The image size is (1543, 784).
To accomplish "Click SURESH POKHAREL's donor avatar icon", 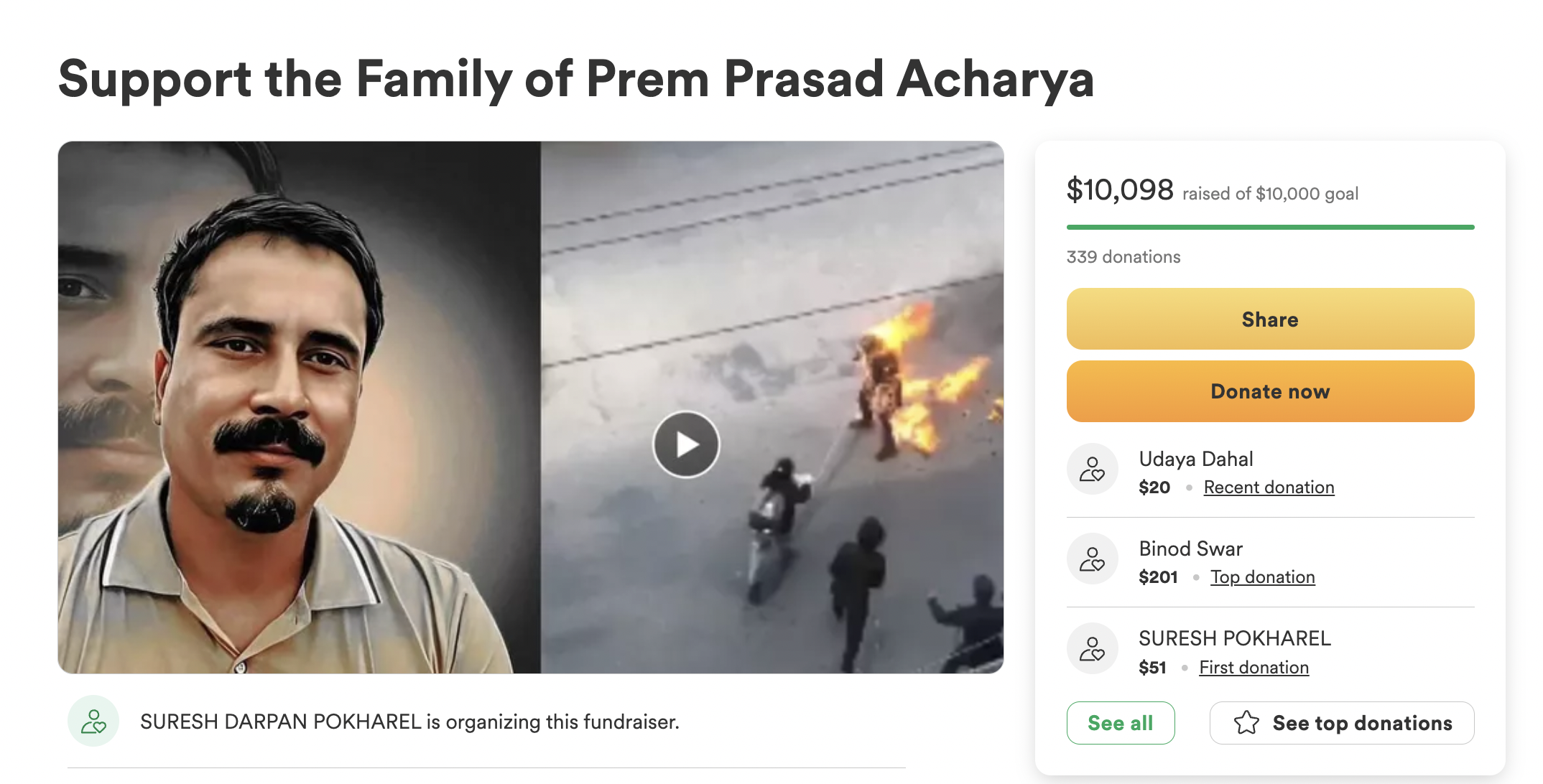I will point(1092,648).
